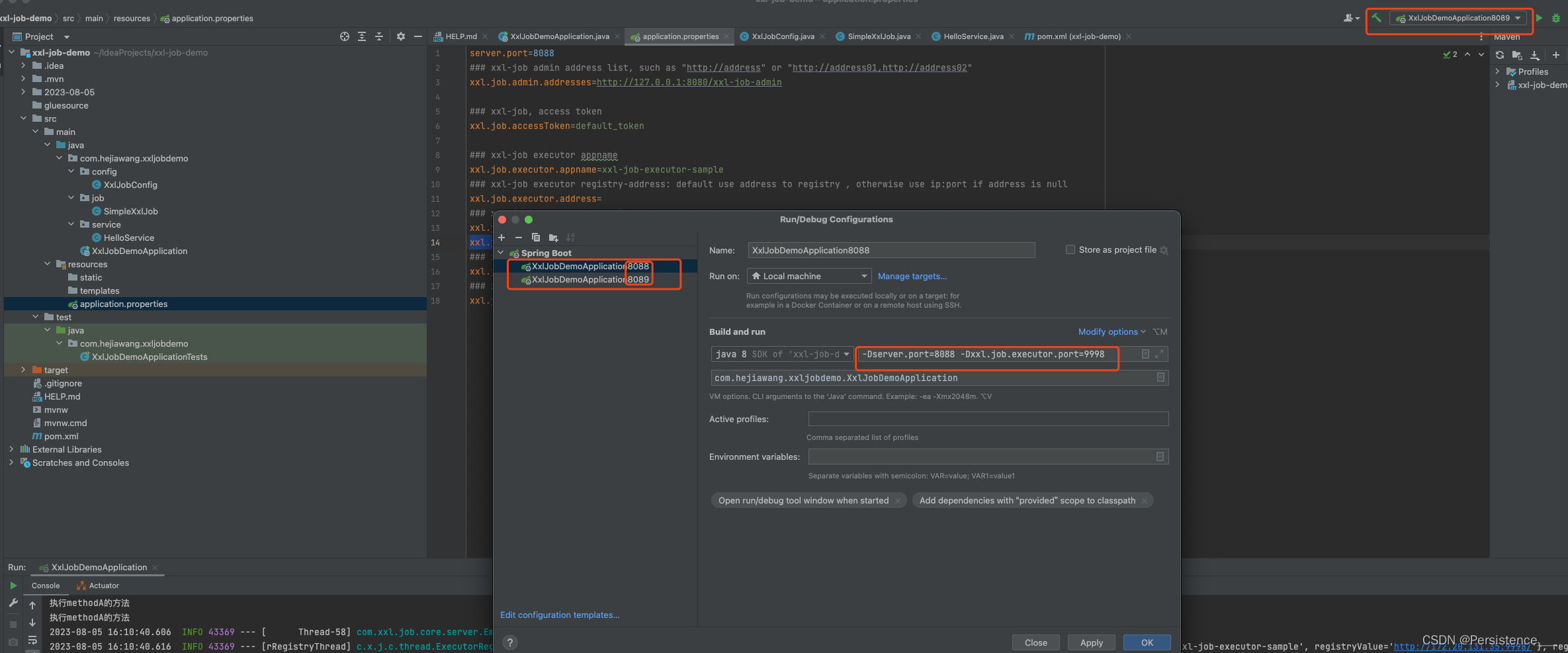Expand the target folder in Project tree
The image size is (1568, 653).
[x=23, y=370]
